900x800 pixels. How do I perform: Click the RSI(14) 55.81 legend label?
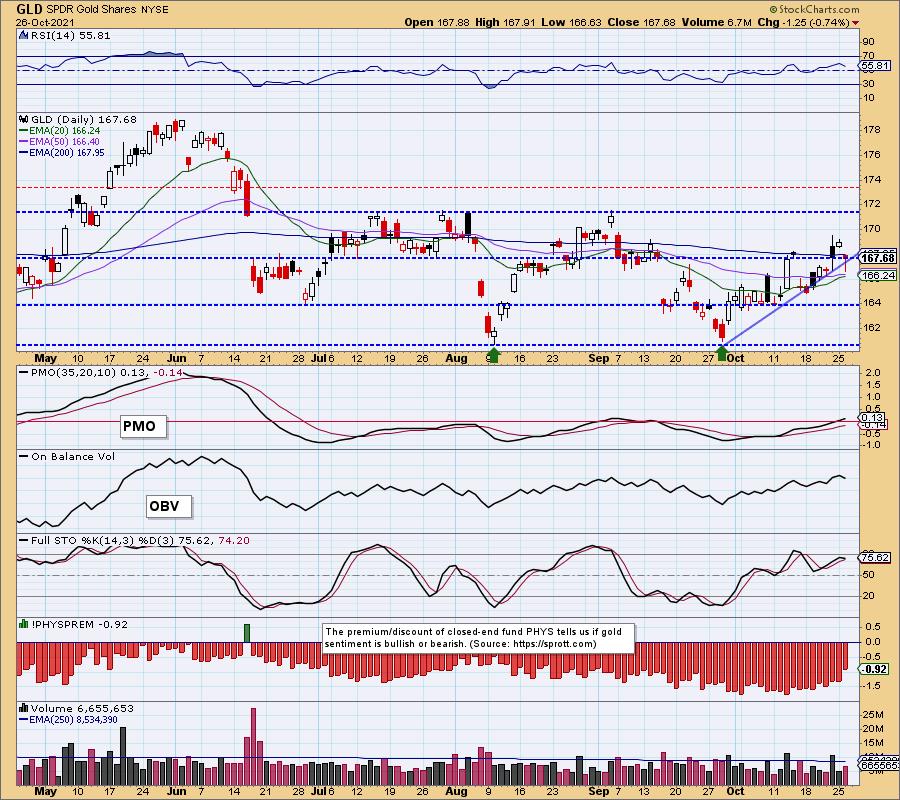(x=70, y=35)
